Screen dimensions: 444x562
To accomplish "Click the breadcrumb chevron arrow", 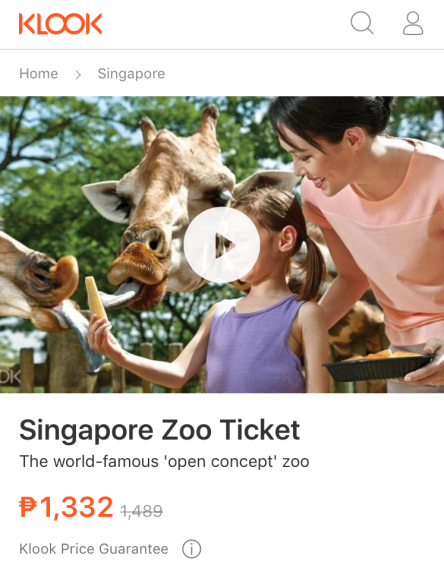I will (x=78, y=74).
